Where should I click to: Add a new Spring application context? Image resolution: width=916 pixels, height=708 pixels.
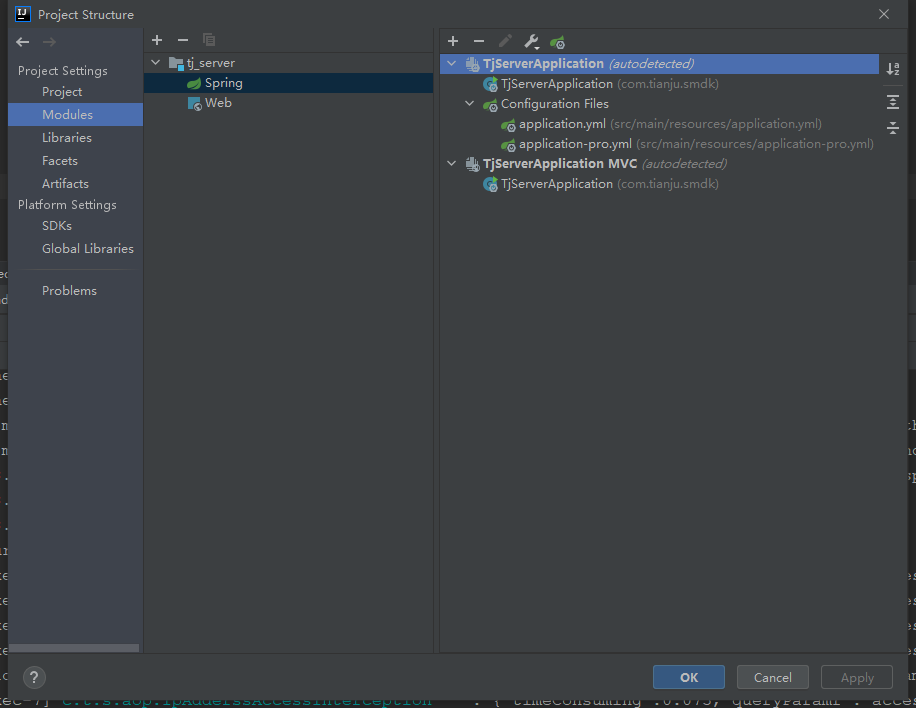click(453, 41)
